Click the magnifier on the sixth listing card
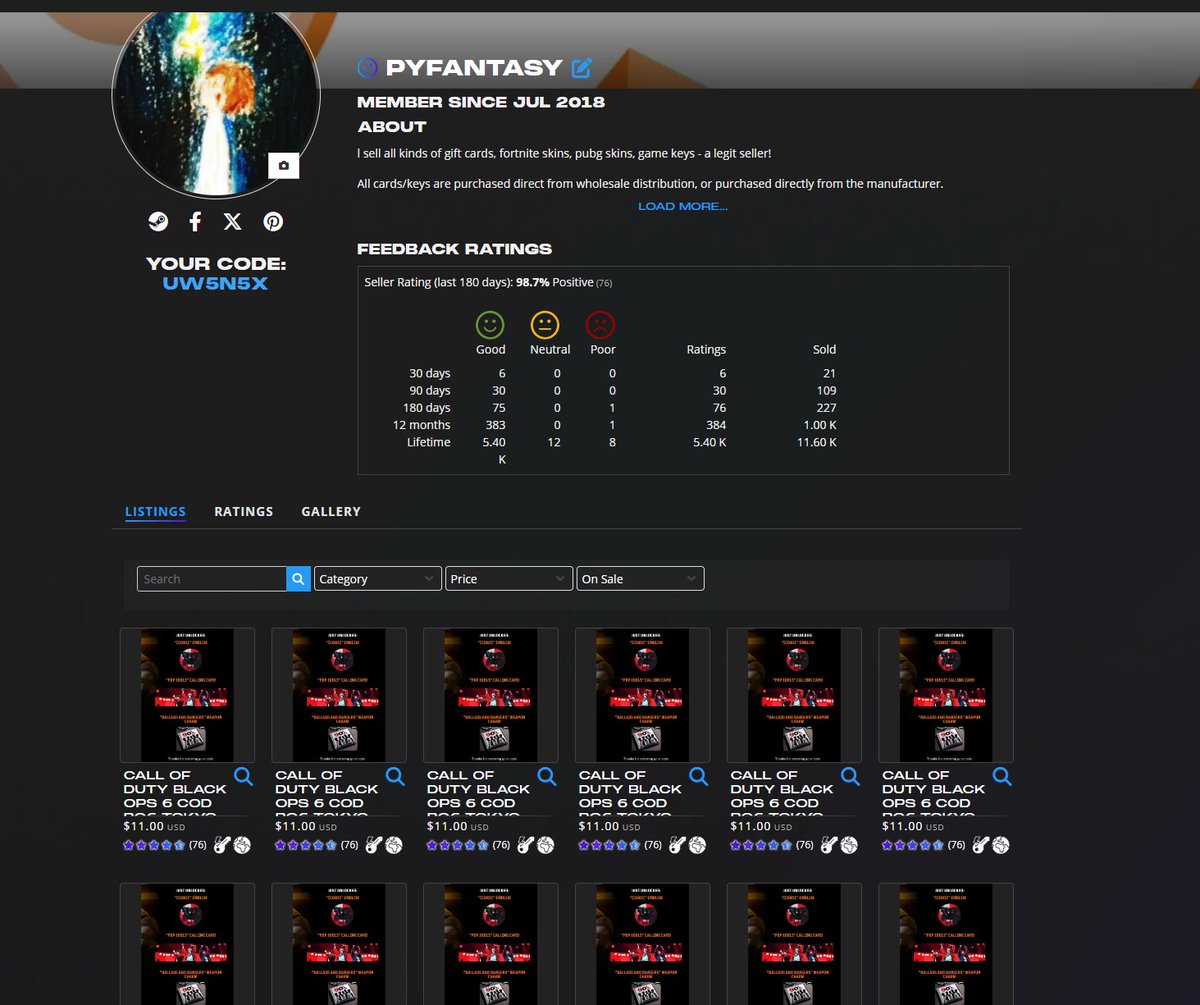 point(1002,777)
